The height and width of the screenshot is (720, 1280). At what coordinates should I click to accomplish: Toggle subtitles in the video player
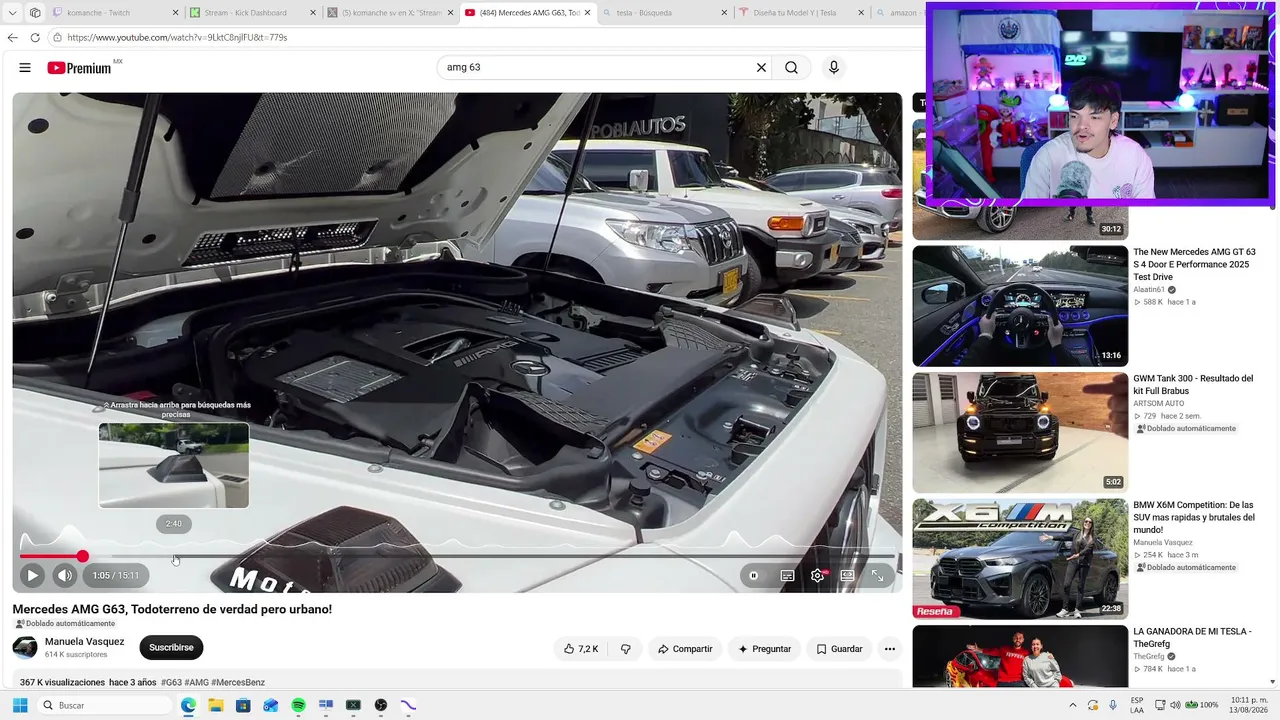click(x=787, y=575)
